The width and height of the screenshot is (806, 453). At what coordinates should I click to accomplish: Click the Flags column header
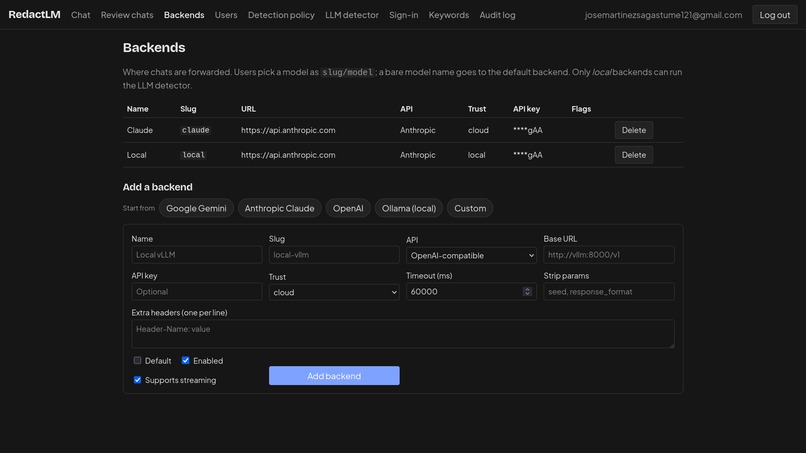[x=581, y=109]
